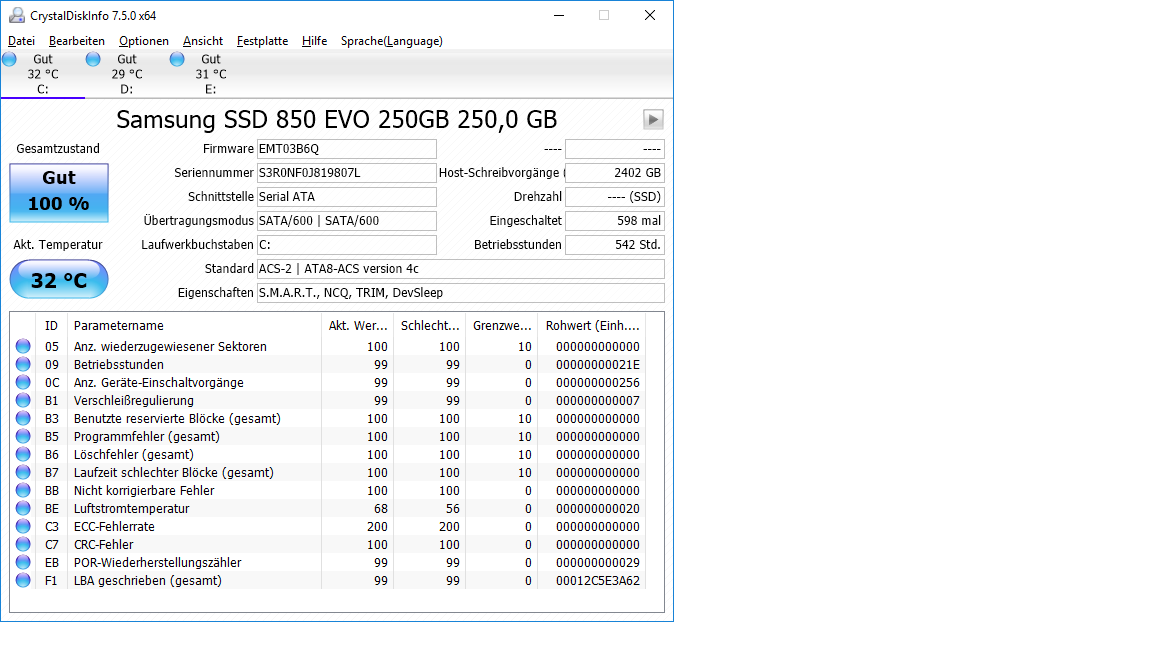1152x648 pixels.
Task: Open the Bearbeiten menu
Action: 76,41
